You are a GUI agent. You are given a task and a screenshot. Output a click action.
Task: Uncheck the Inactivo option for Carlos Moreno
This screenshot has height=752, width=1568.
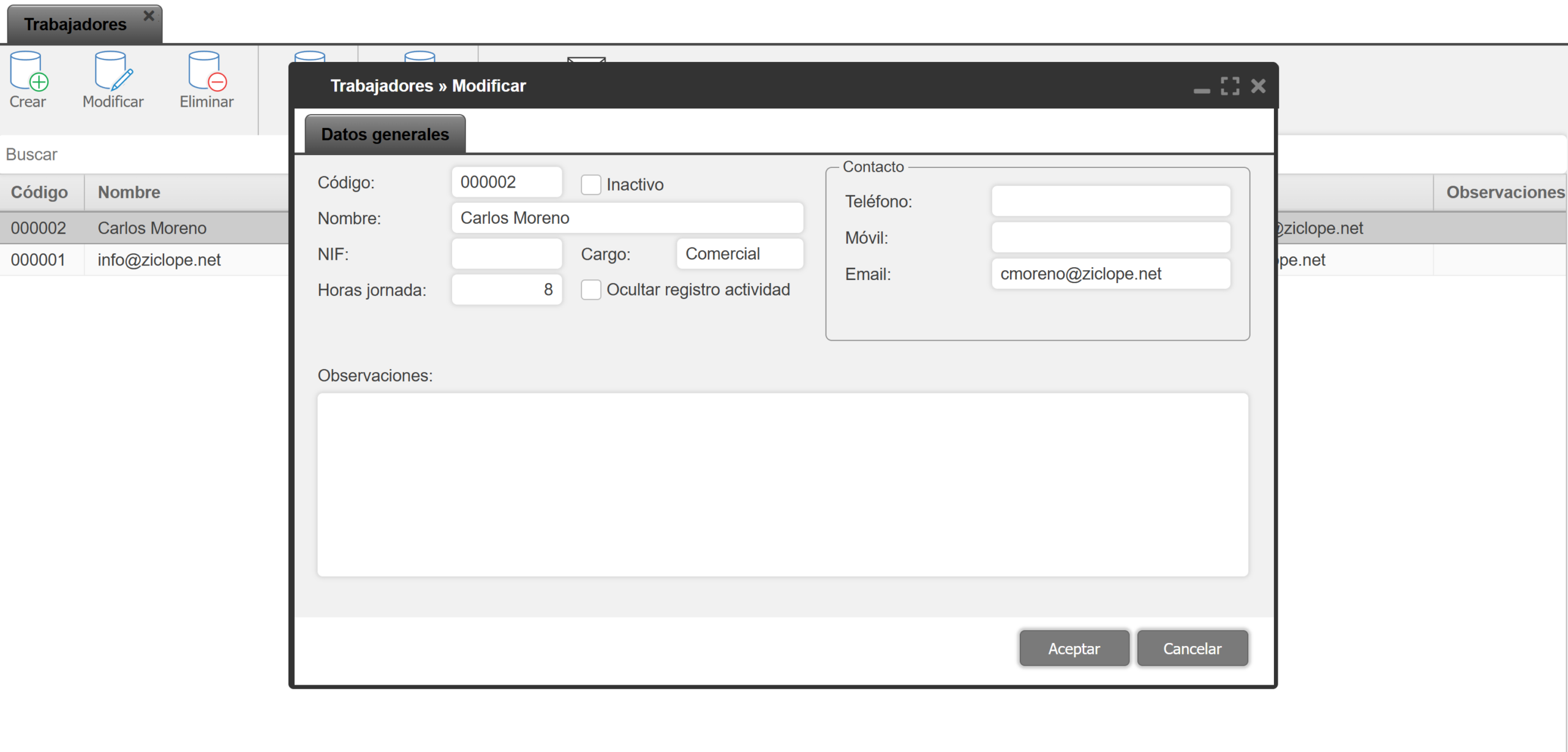coord(592,184)
